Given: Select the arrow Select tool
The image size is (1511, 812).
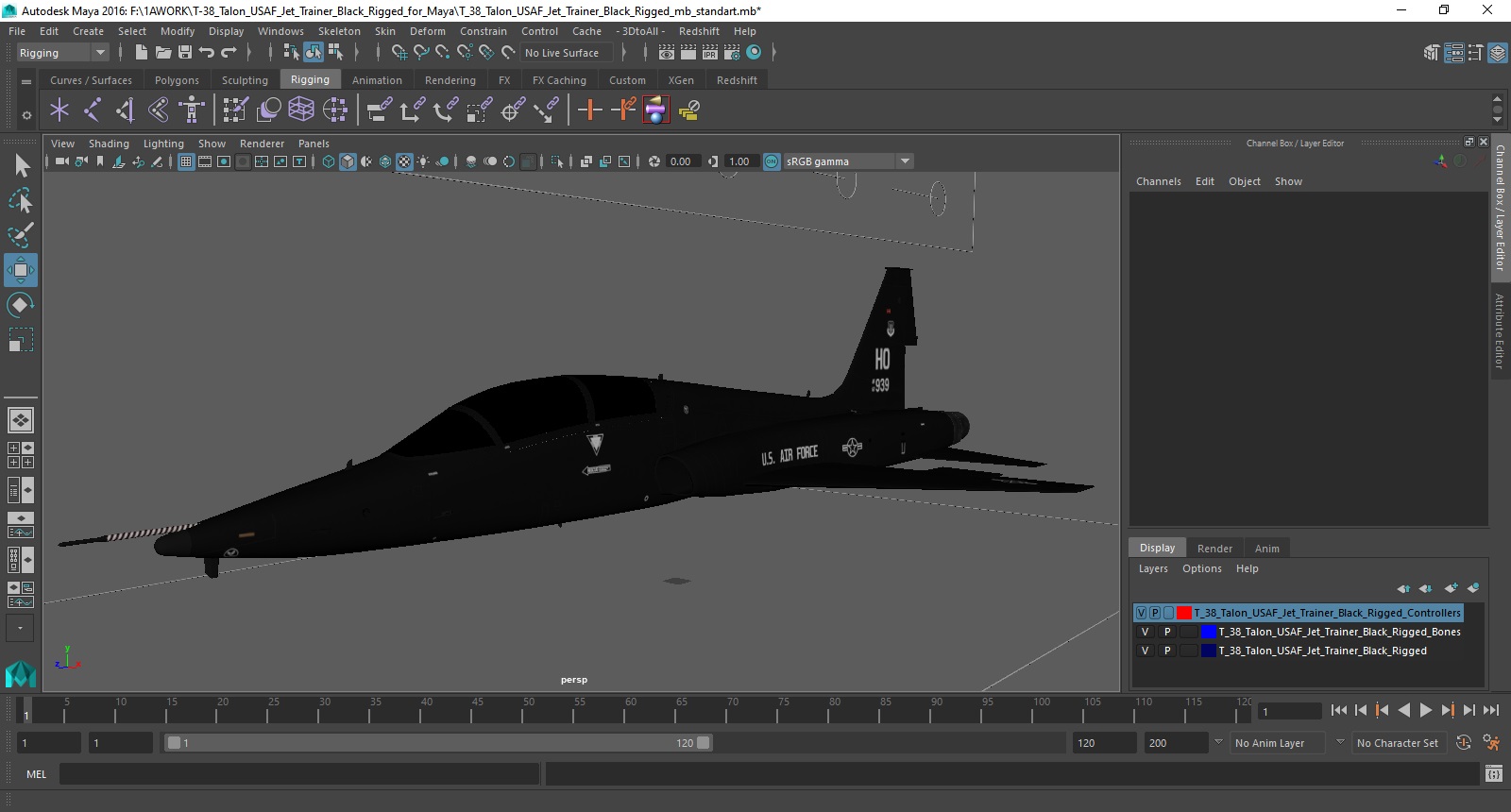Looking at the screenshot, I should tap(21, 166).
